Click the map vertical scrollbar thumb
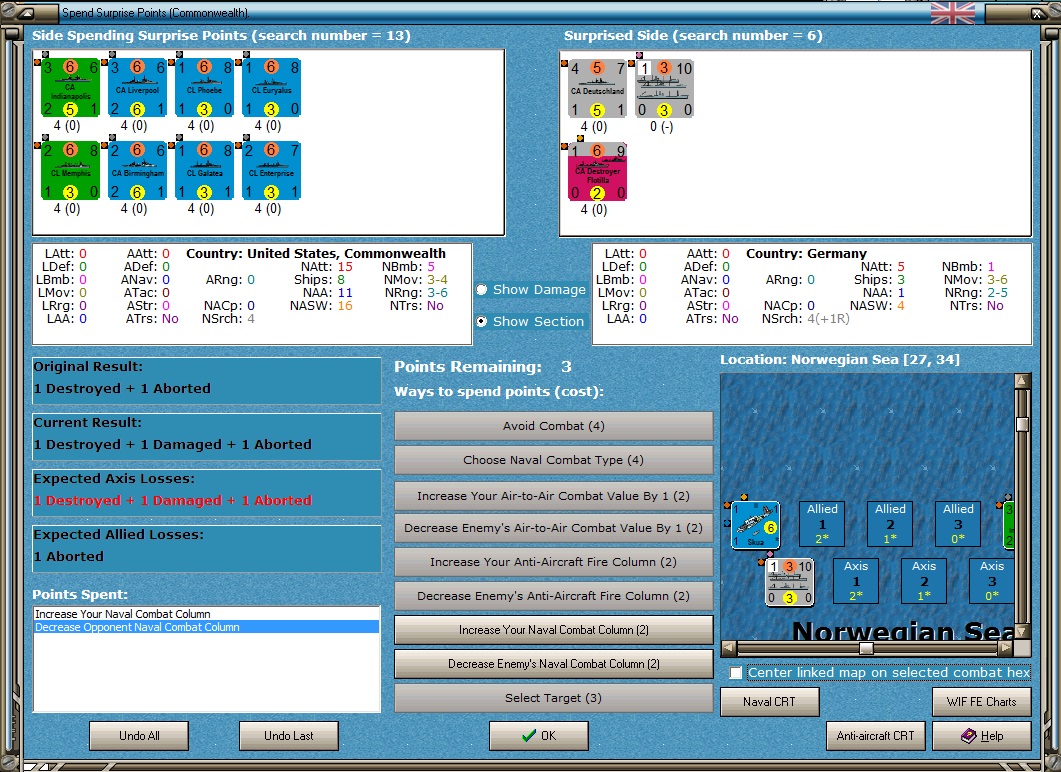Image resolution: width=1061 pixels, height=772 pixels. [1022, 424]
